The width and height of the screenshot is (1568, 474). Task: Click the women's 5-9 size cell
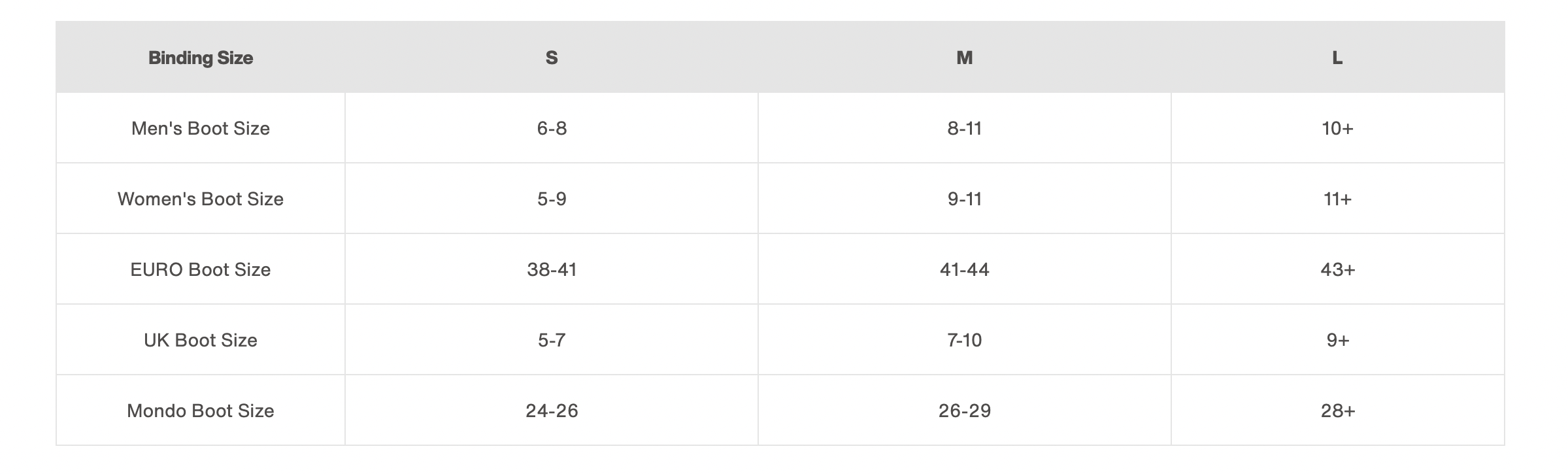[552, 199]
